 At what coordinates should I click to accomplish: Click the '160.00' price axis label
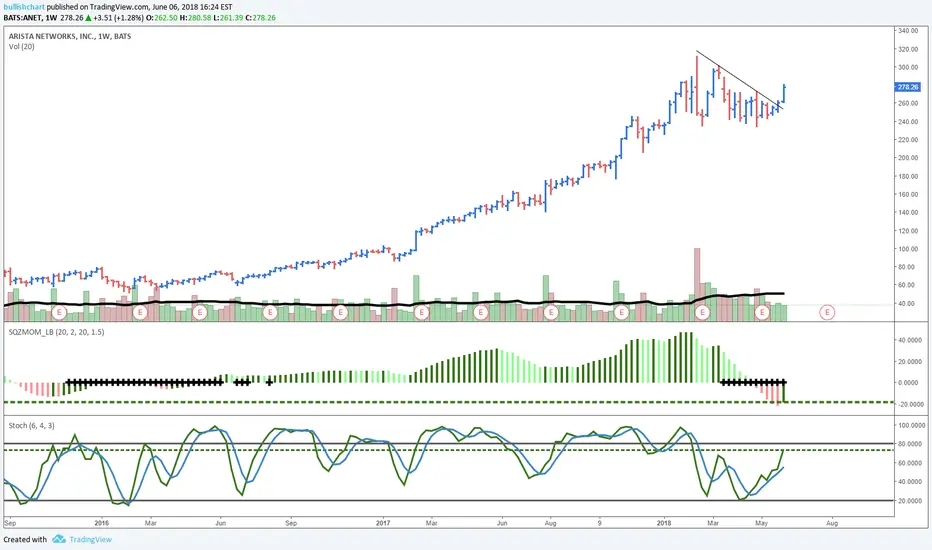(908, 194)
